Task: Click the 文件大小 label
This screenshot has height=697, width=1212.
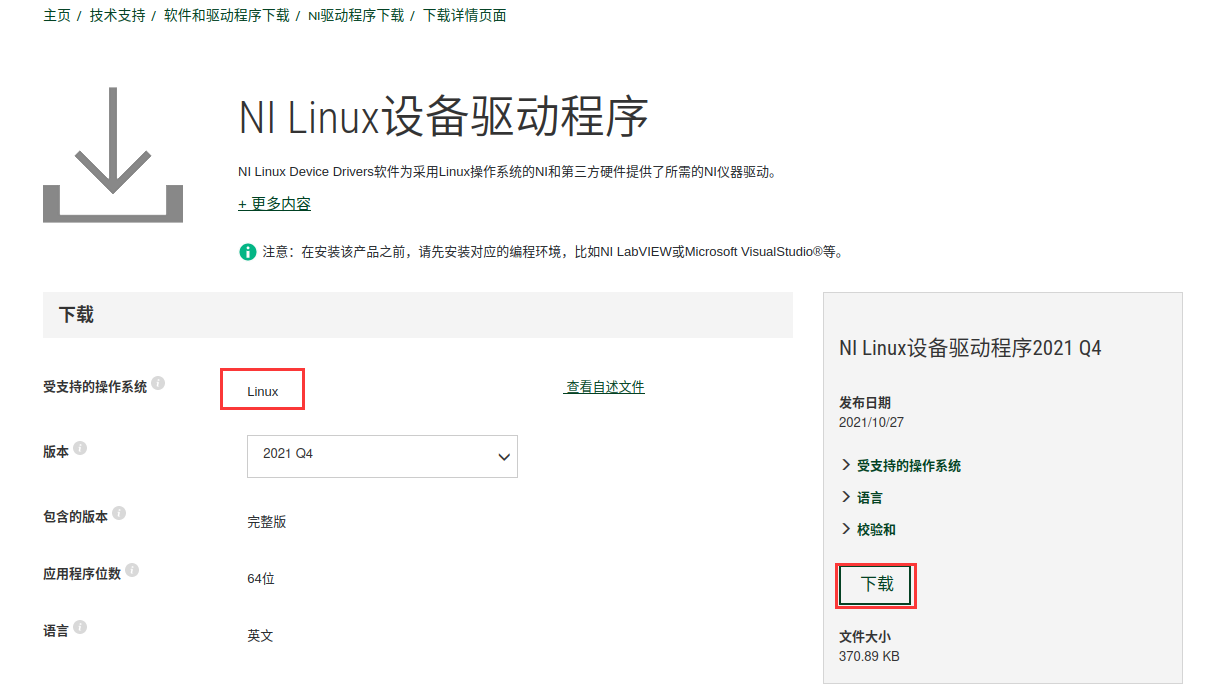Action: coord(865,637)
